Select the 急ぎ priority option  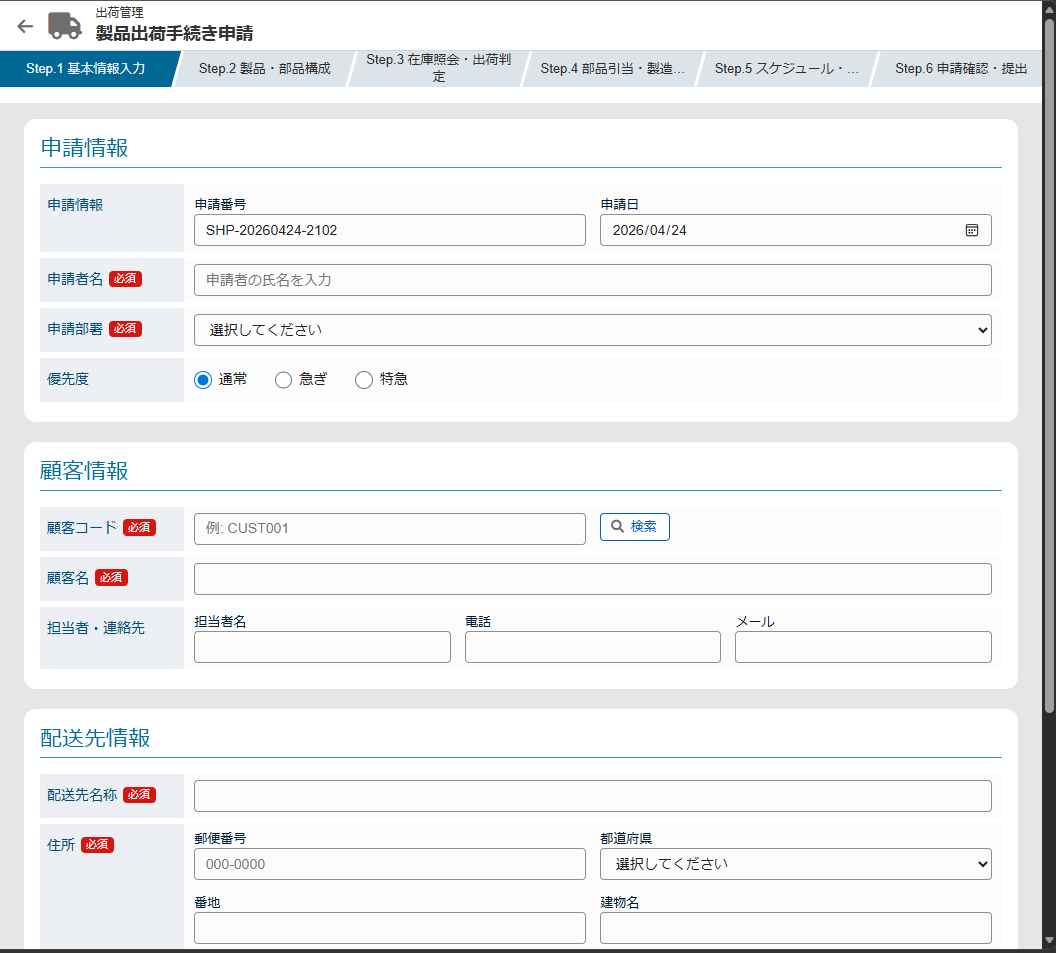[284, 380]
